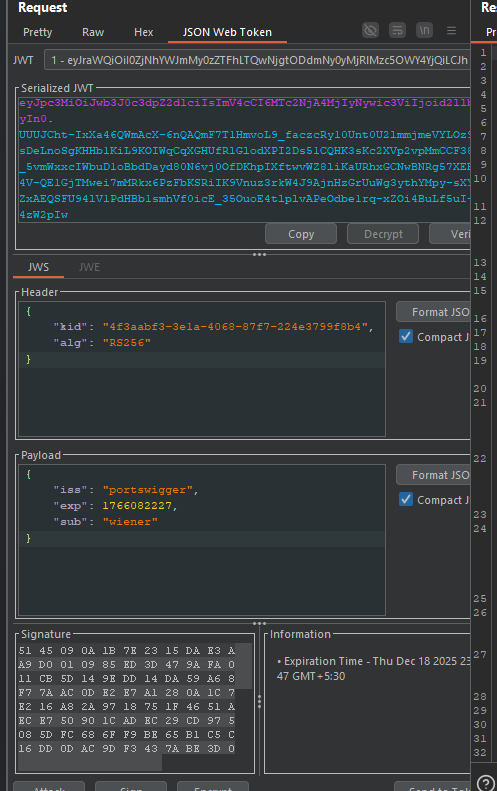The height and width of the screenshot is (791, 497).
Task: Toggle Compact JSON checkbox for Payload
Action: pos(406,499)
